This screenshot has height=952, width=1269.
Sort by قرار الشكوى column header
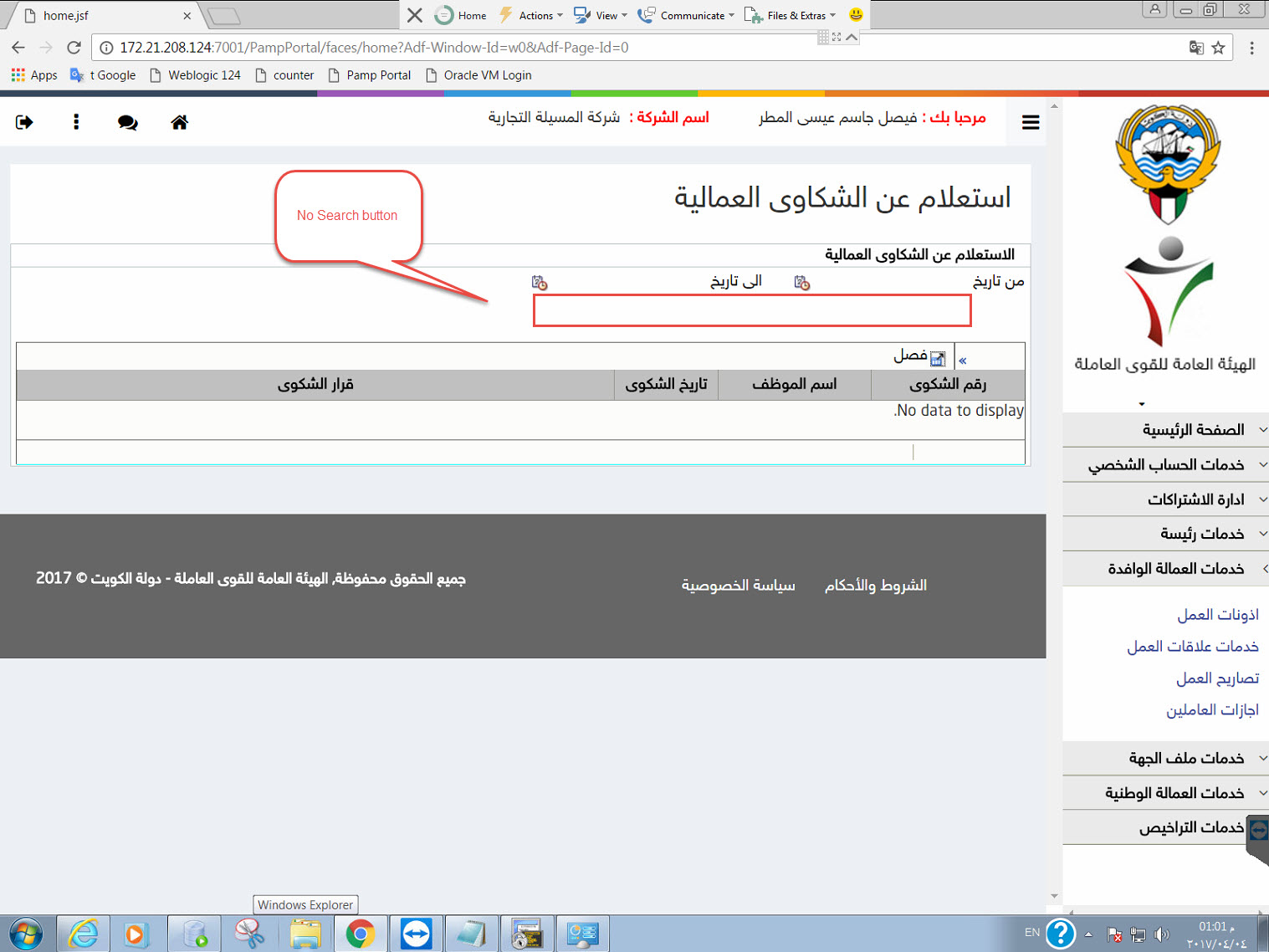315,385
